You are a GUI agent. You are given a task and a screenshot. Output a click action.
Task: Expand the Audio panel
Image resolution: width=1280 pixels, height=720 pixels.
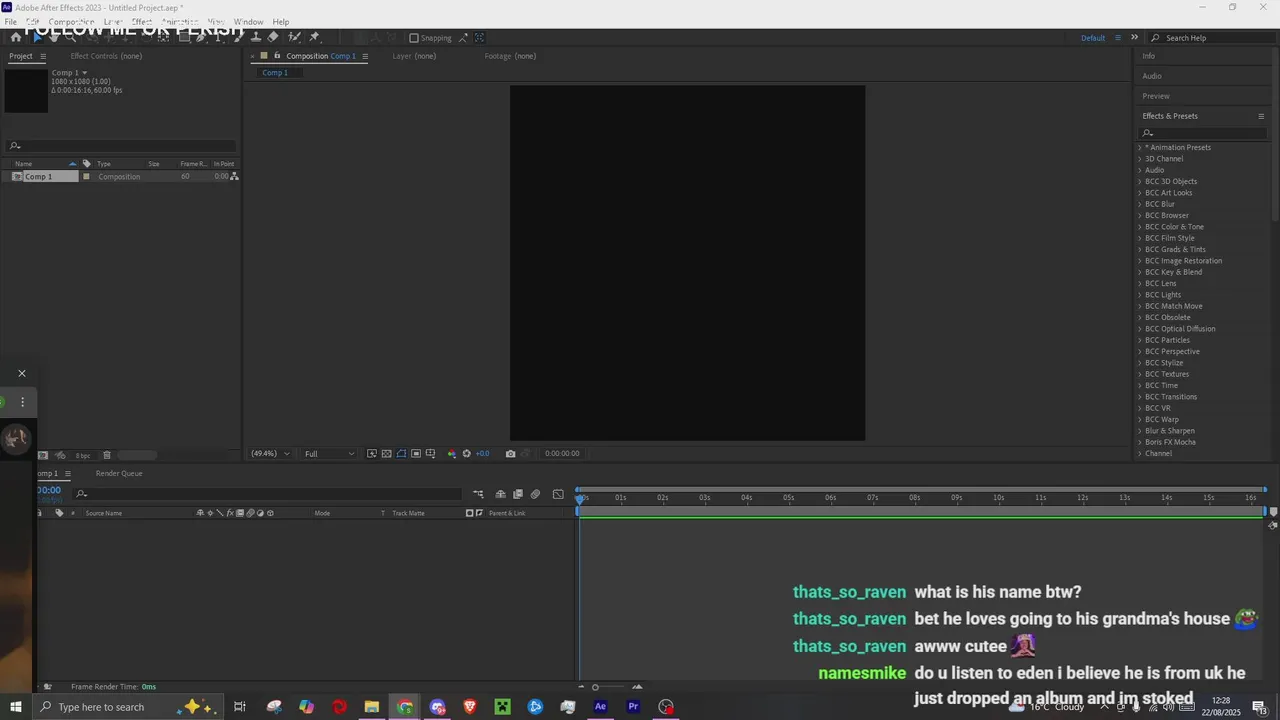(1152, 76)
